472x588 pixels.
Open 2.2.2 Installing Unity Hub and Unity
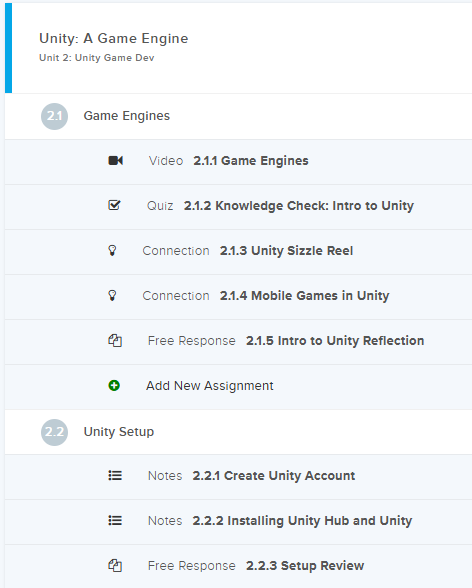302,521
